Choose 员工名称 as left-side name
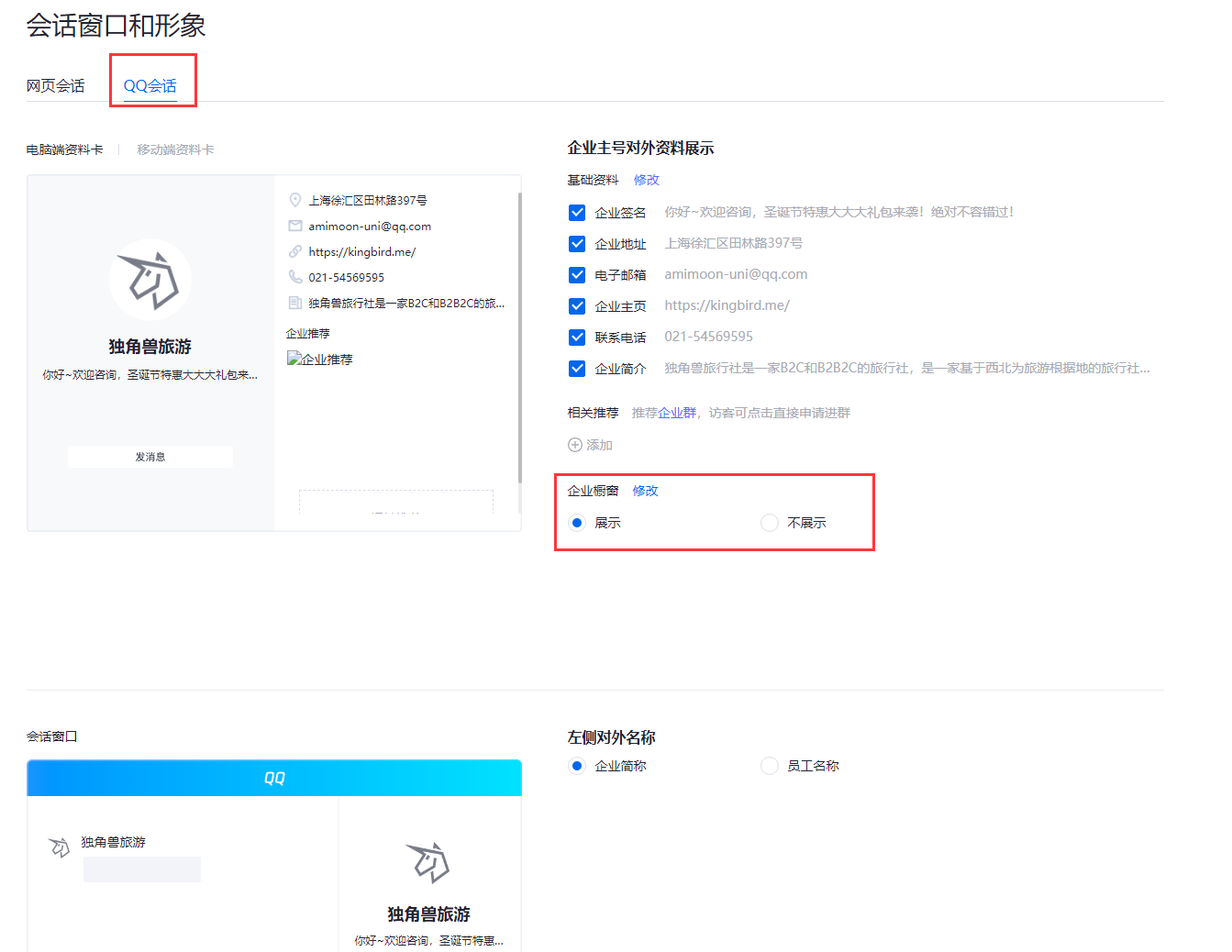 [770, 766]
